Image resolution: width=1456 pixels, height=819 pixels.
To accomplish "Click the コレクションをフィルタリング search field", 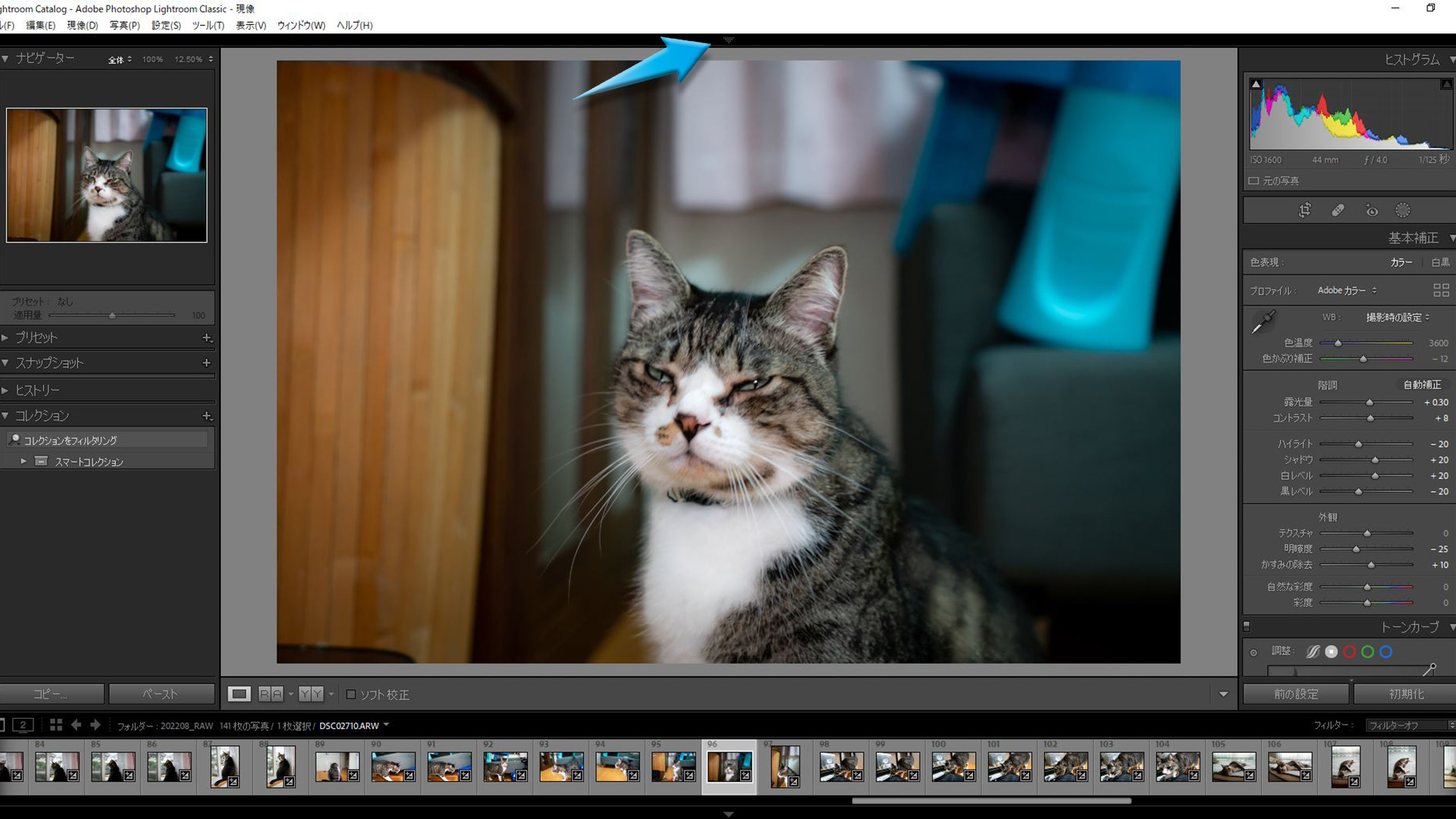I will click(x=106, y=440).
